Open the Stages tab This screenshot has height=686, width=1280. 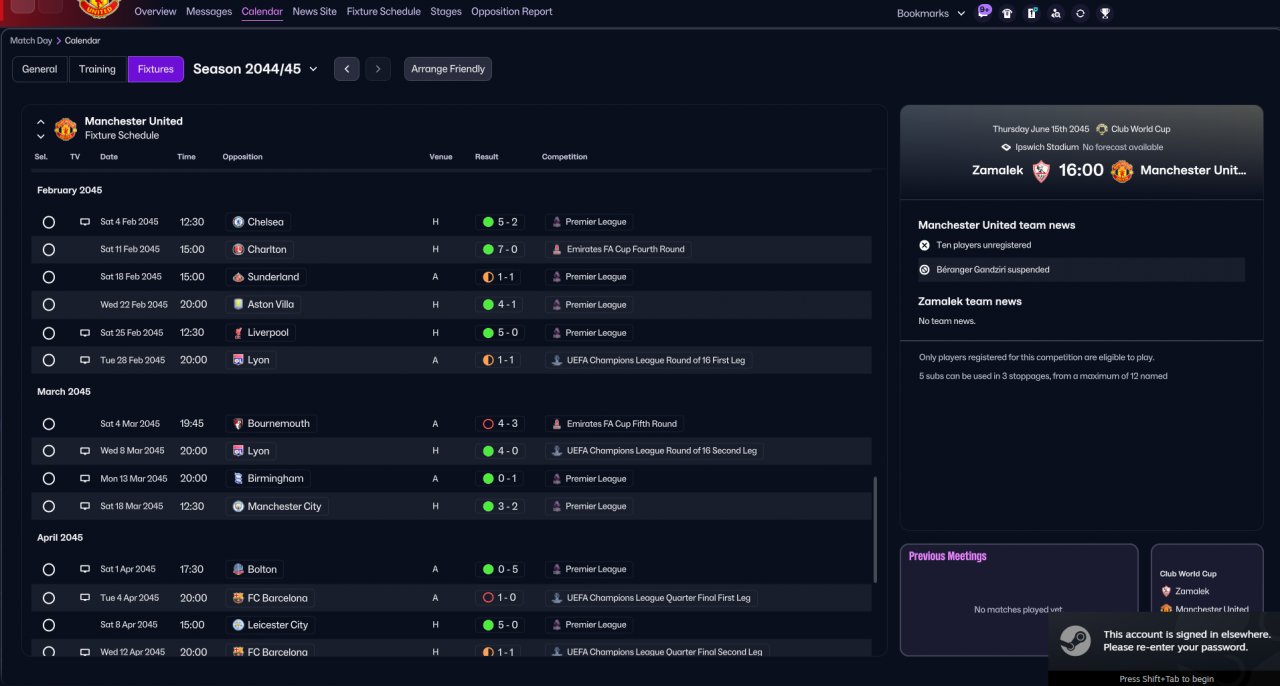point(446,12)
